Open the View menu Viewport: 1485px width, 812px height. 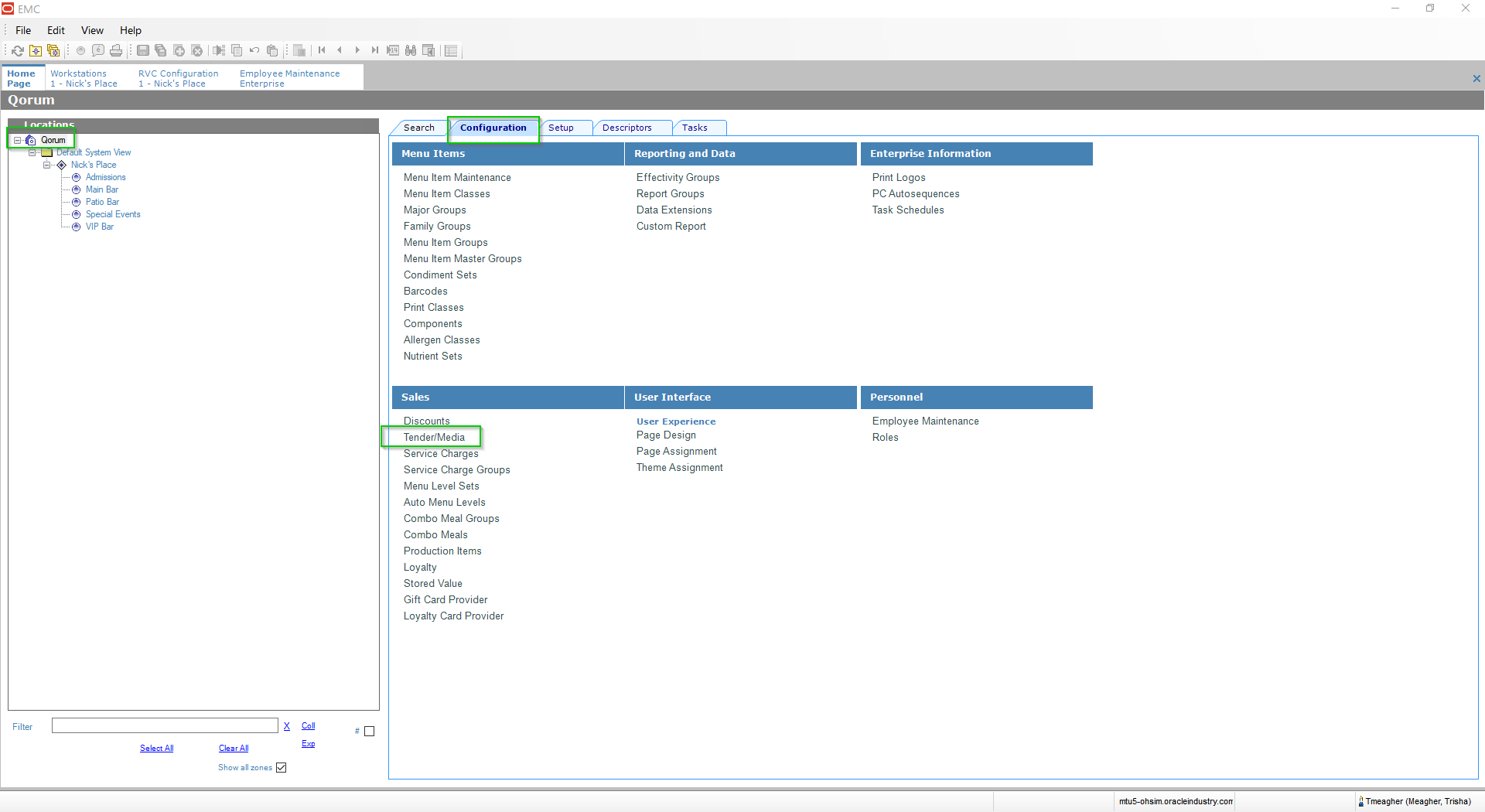coord(91,30)
